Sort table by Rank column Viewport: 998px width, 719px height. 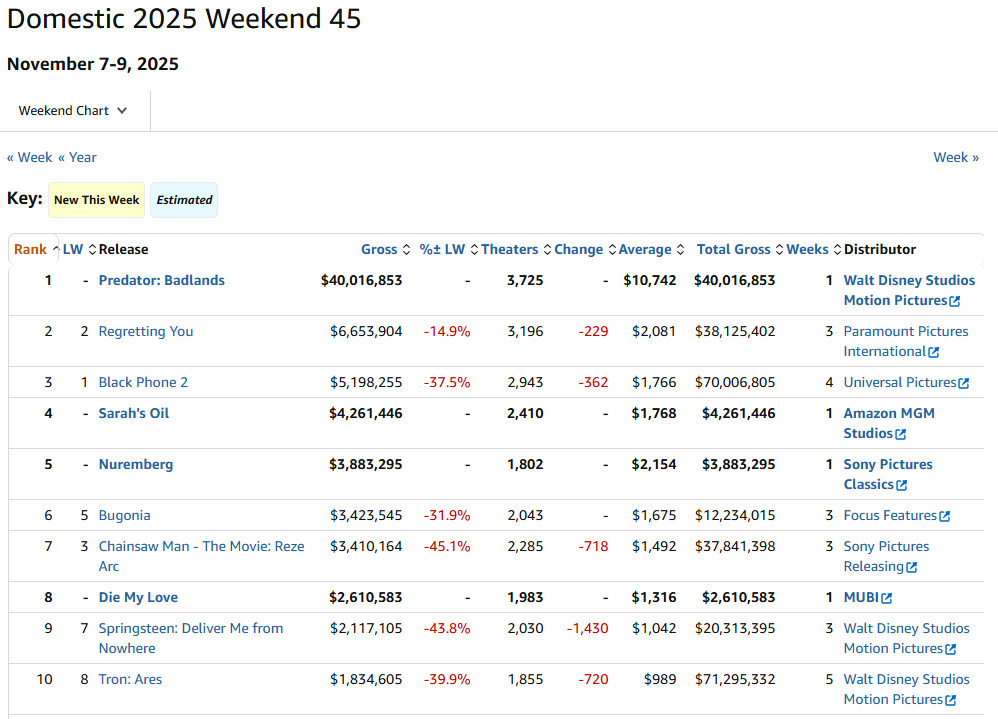30,250
